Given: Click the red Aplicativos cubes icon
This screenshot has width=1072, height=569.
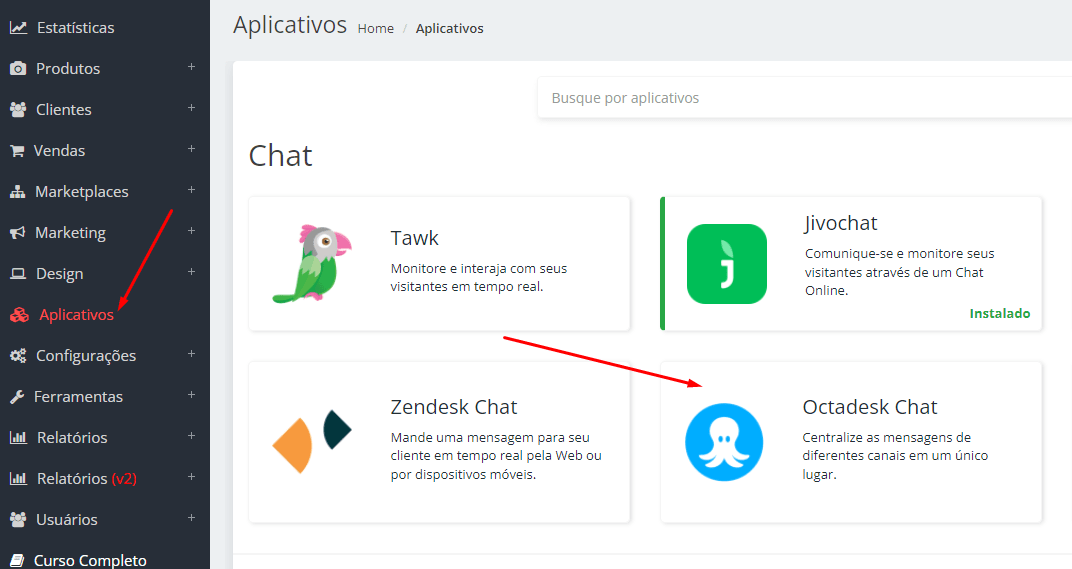Looking at the screenshot, I should click(19, 315).
